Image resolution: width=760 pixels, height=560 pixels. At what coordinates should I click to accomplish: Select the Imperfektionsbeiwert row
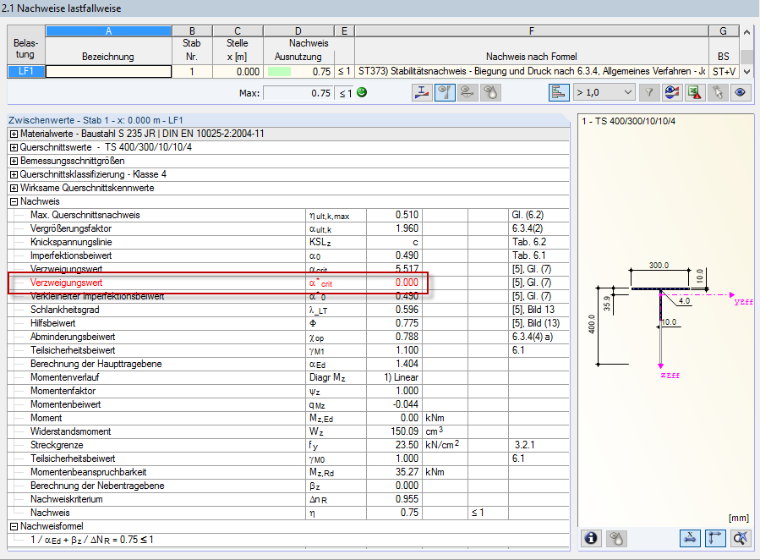coord(288,256)
